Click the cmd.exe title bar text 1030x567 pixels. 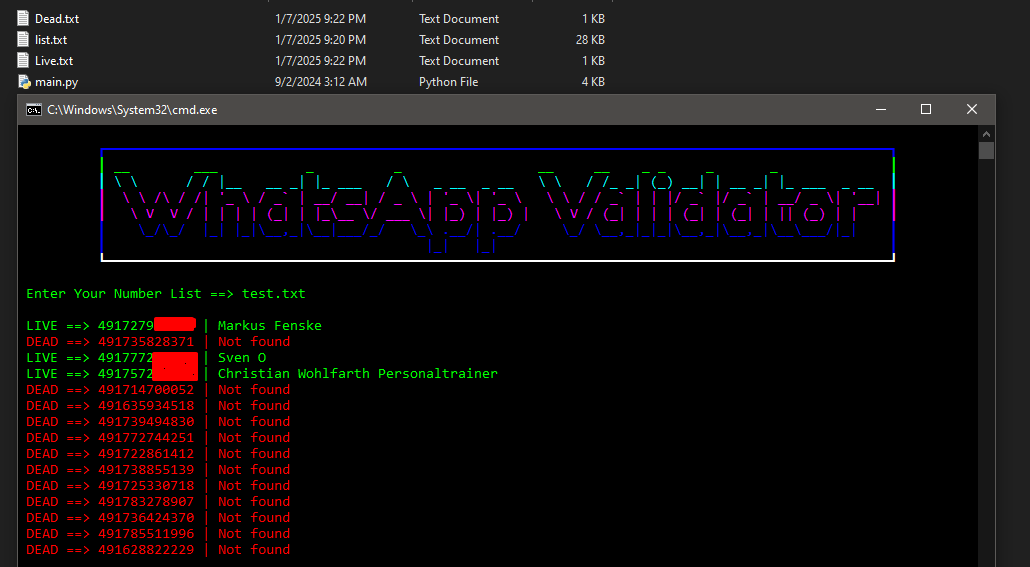point(132,110)
